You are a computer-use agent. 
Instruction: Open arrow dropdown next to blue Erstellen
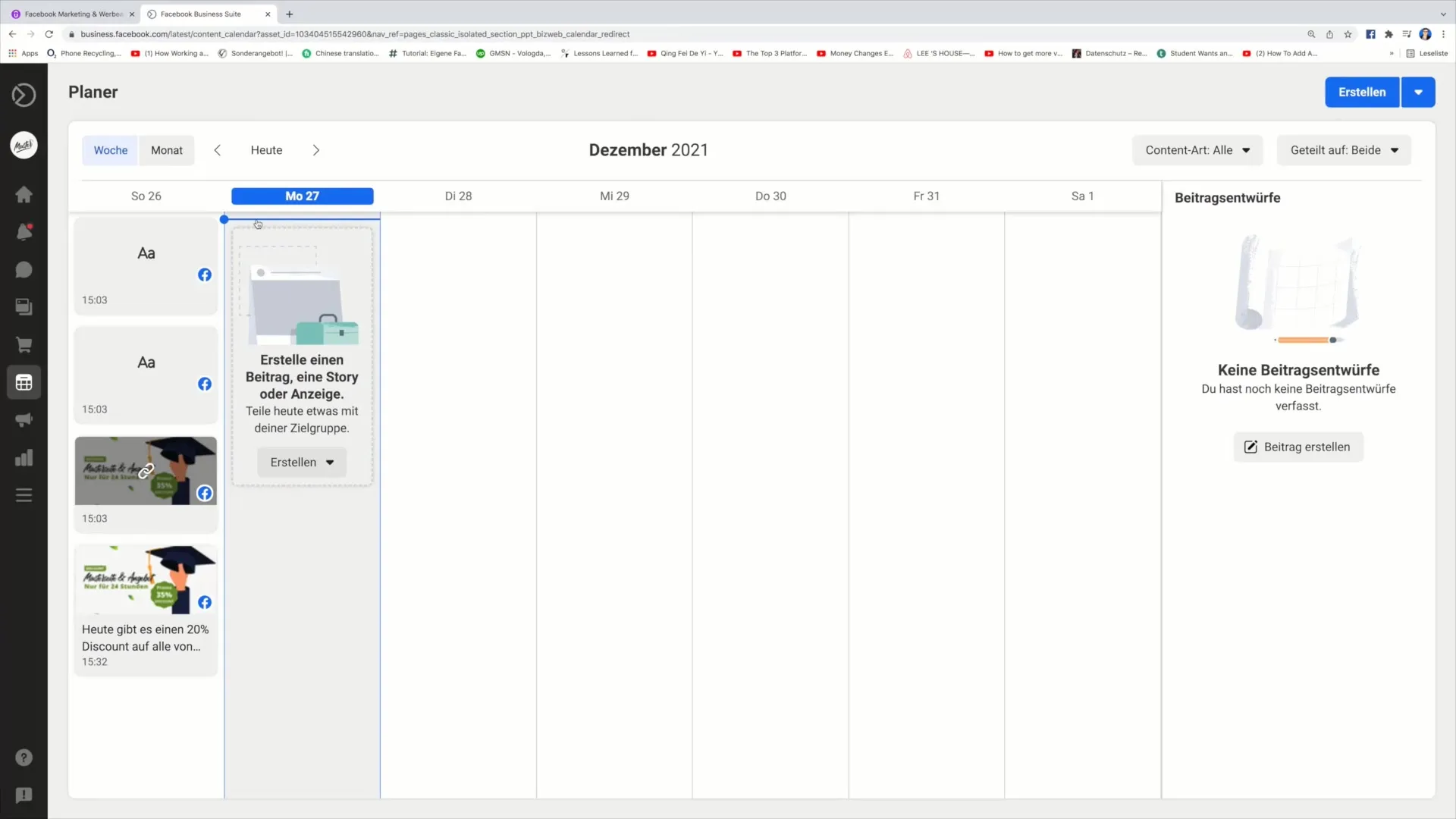1418,92
